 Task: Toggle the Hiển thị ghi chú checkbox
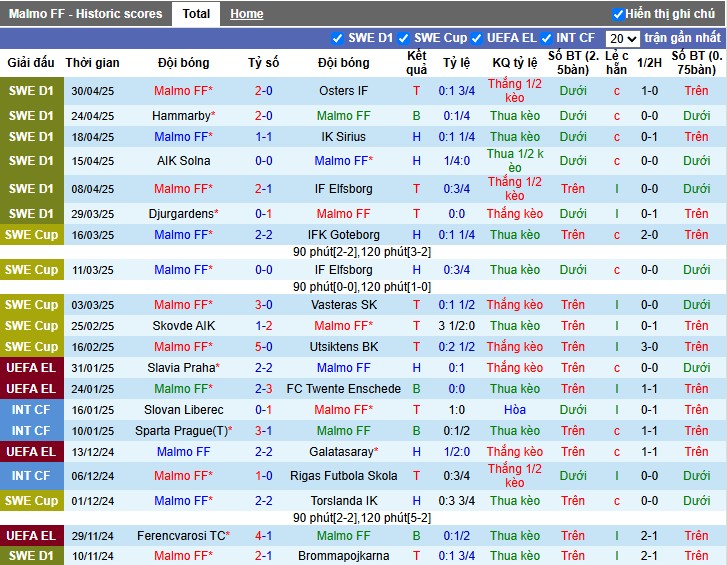[x=618, y=14]
